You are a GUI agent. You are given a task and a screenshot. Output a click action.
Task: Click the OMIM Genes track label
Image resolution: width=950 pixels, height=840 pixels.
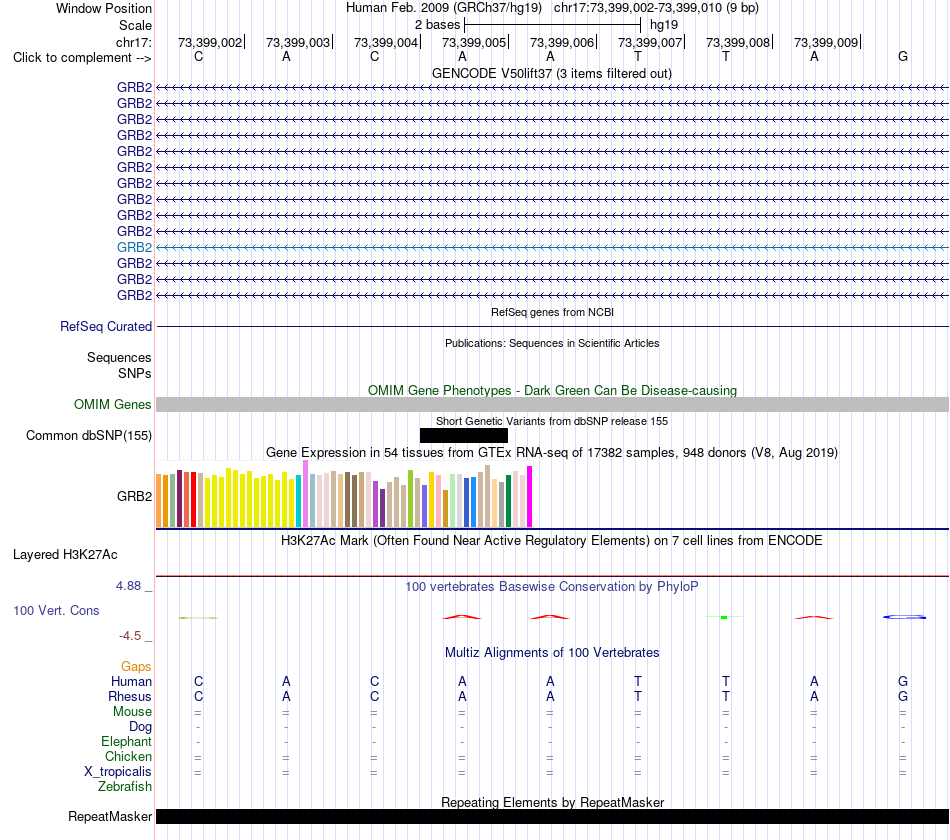(113, 404)
